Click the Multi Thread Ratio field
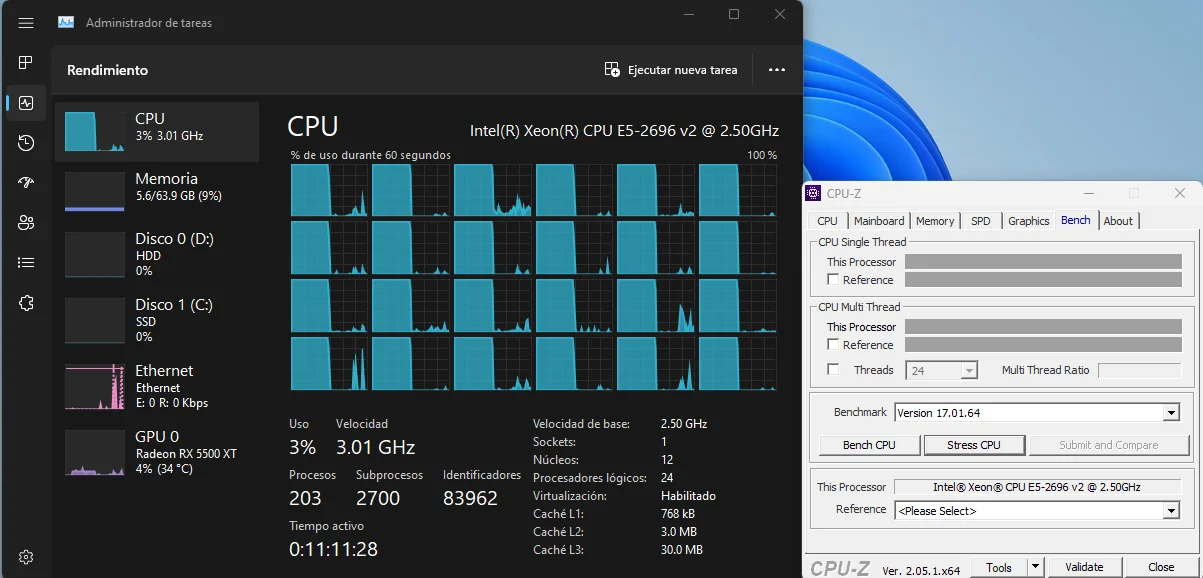The height and width of the screenshot is (578, 1203). tap(1139, 370)
